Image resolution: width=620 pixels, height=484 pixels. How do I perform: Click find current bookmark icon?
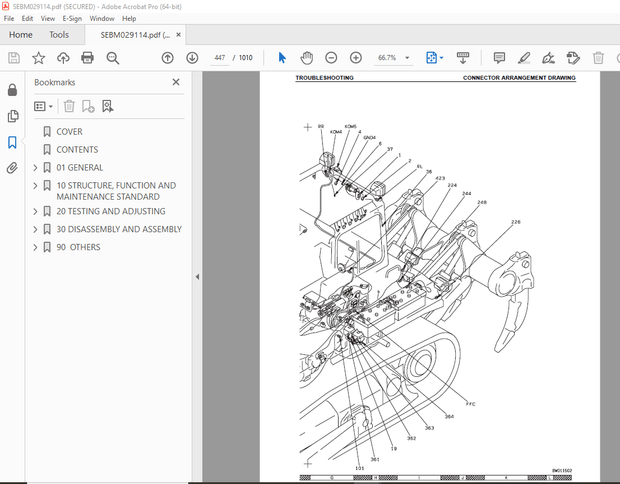click(x=108, y=106)
